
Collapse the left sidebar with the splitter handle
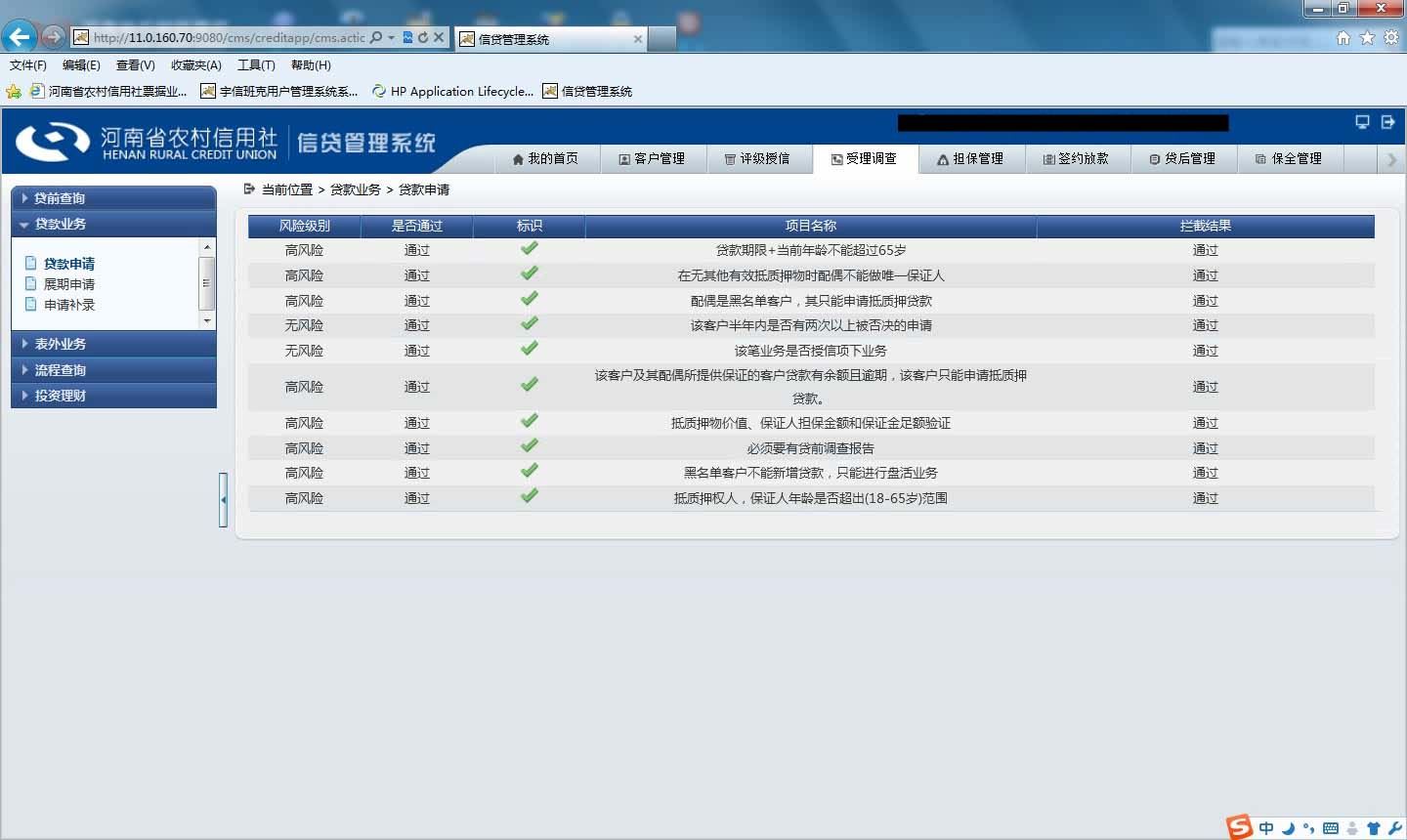[x=223, y=500]
